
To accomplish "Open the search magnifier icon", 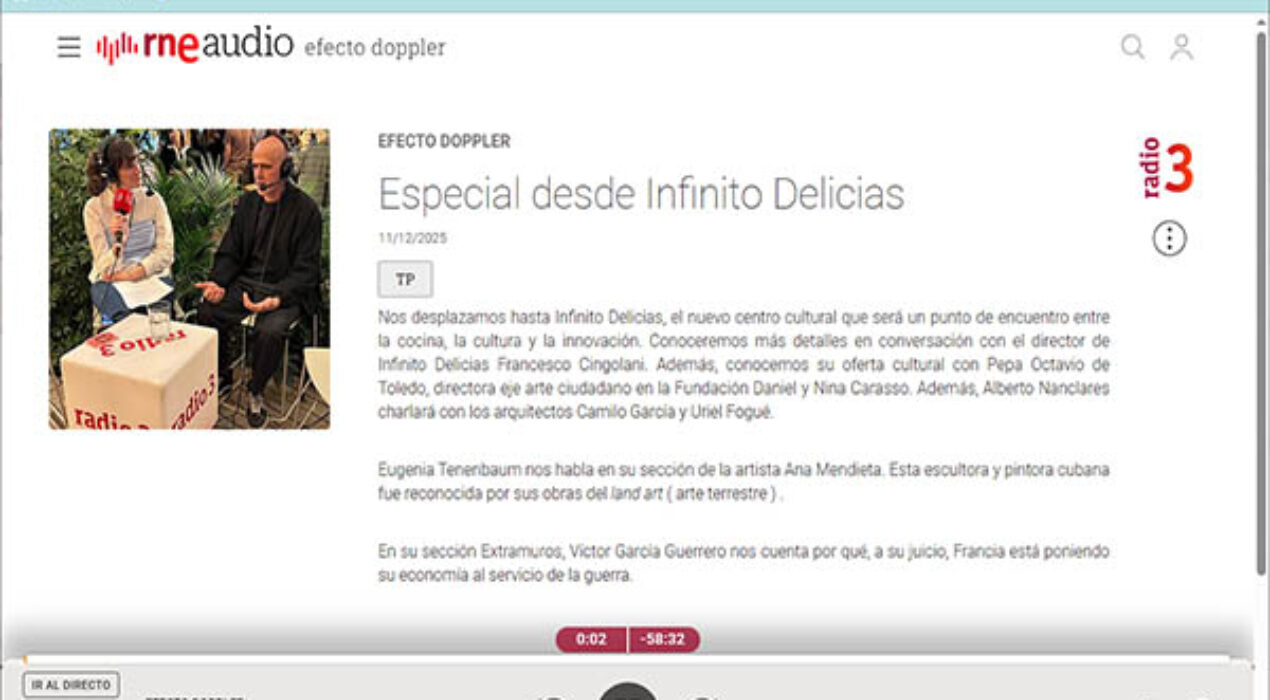I will pyautogui.click(x=1132, y=47).
